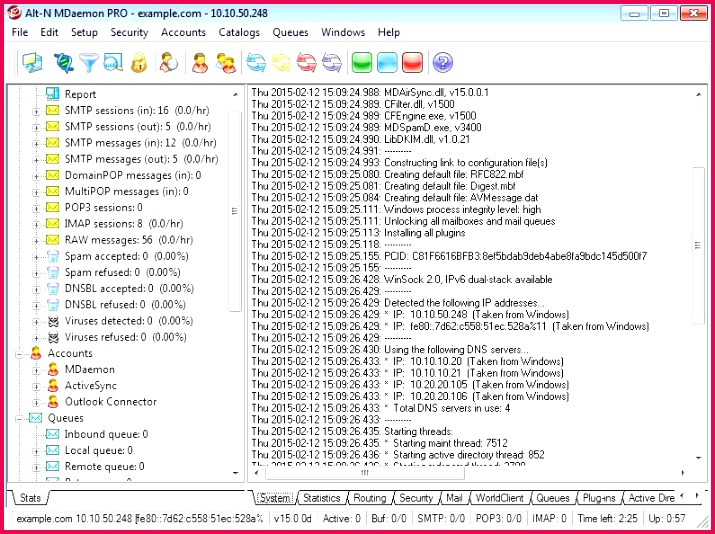Click the funnel filter toolbar icon

88,62
